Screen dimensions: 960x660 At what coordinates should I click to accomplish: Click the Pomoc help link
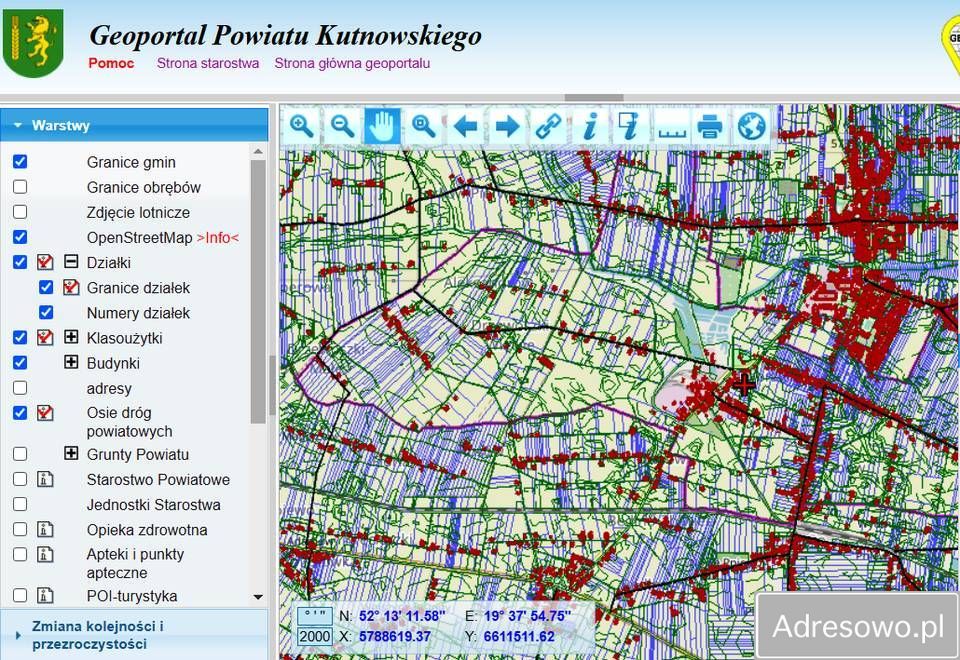coord(110,63)
